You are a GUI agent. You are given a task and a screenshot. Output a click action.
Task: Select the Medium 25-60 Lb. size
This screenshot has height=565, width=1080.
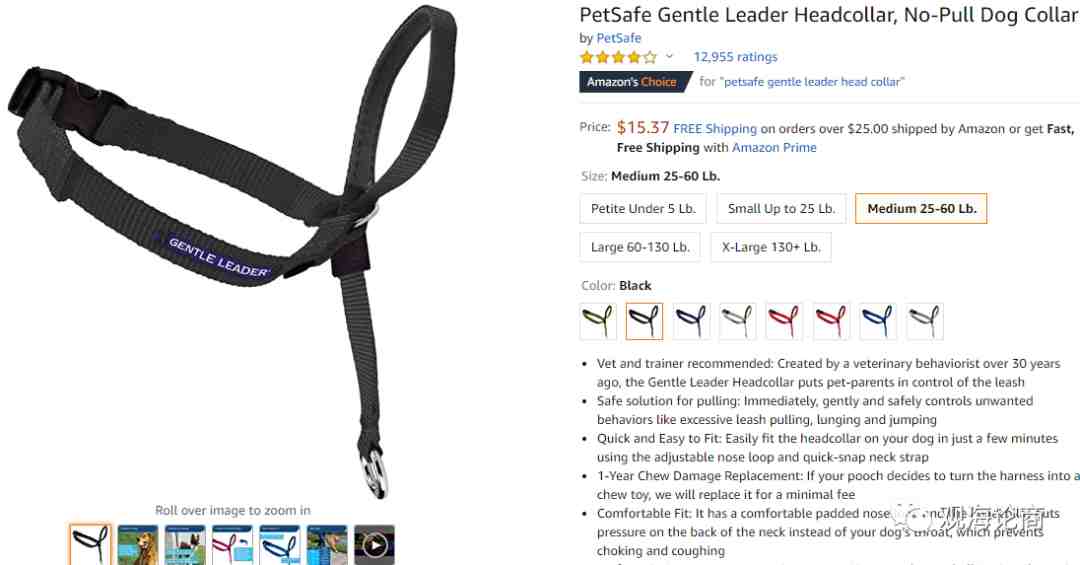pyautogui.click(x=922, y=209)
